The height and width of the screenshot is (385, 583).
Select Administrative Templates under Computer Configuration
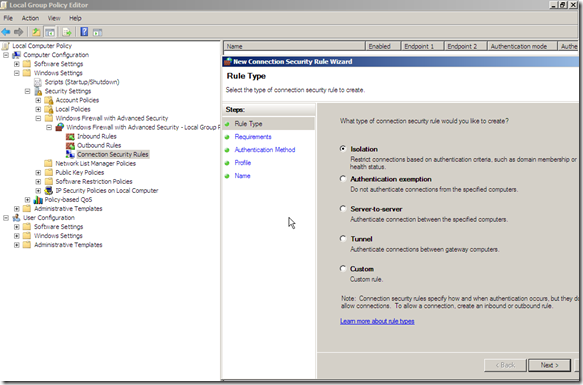68,209
